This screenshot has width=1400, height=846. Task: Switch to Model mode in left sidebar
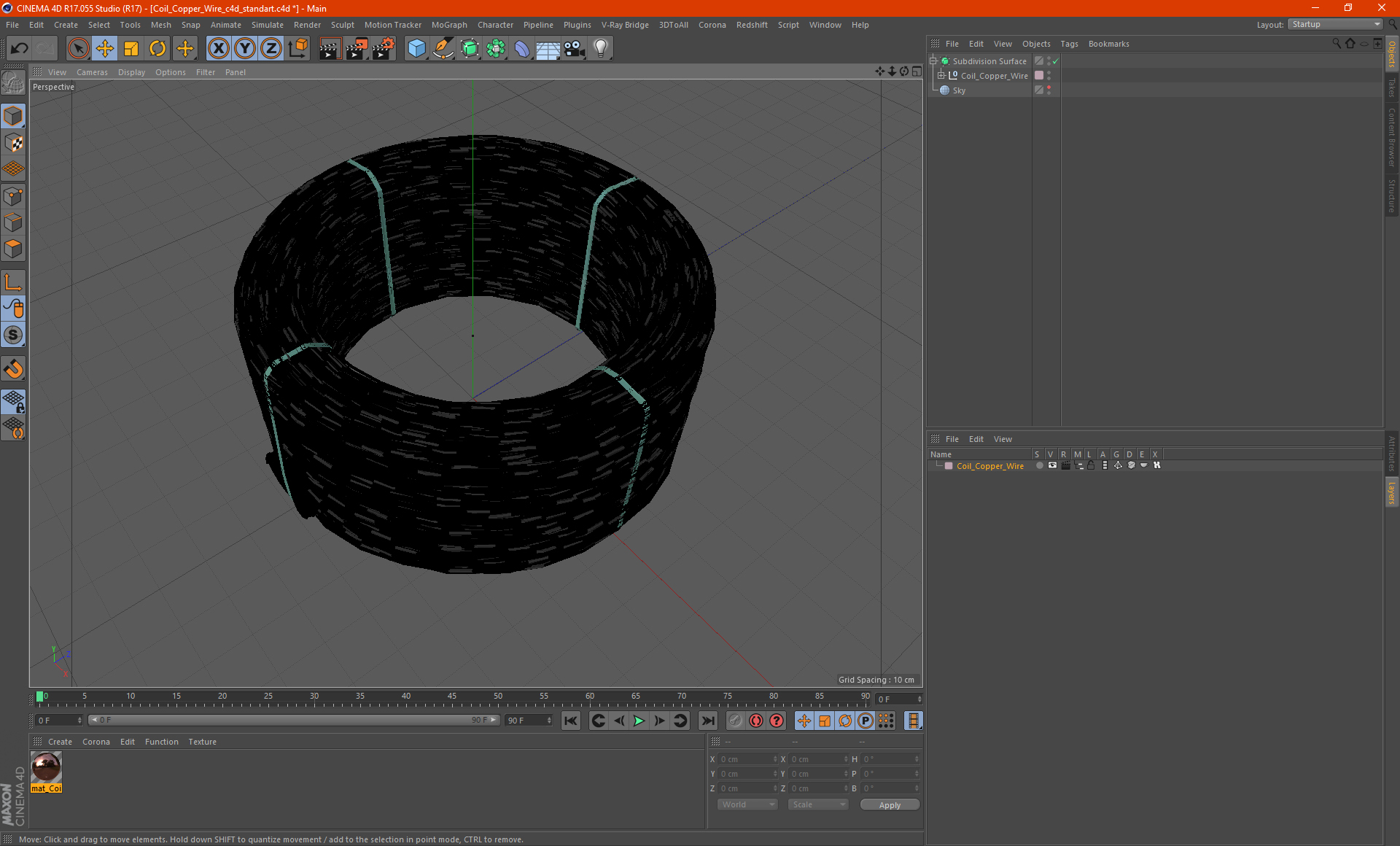pyautogui.click(x=13, y=116)
